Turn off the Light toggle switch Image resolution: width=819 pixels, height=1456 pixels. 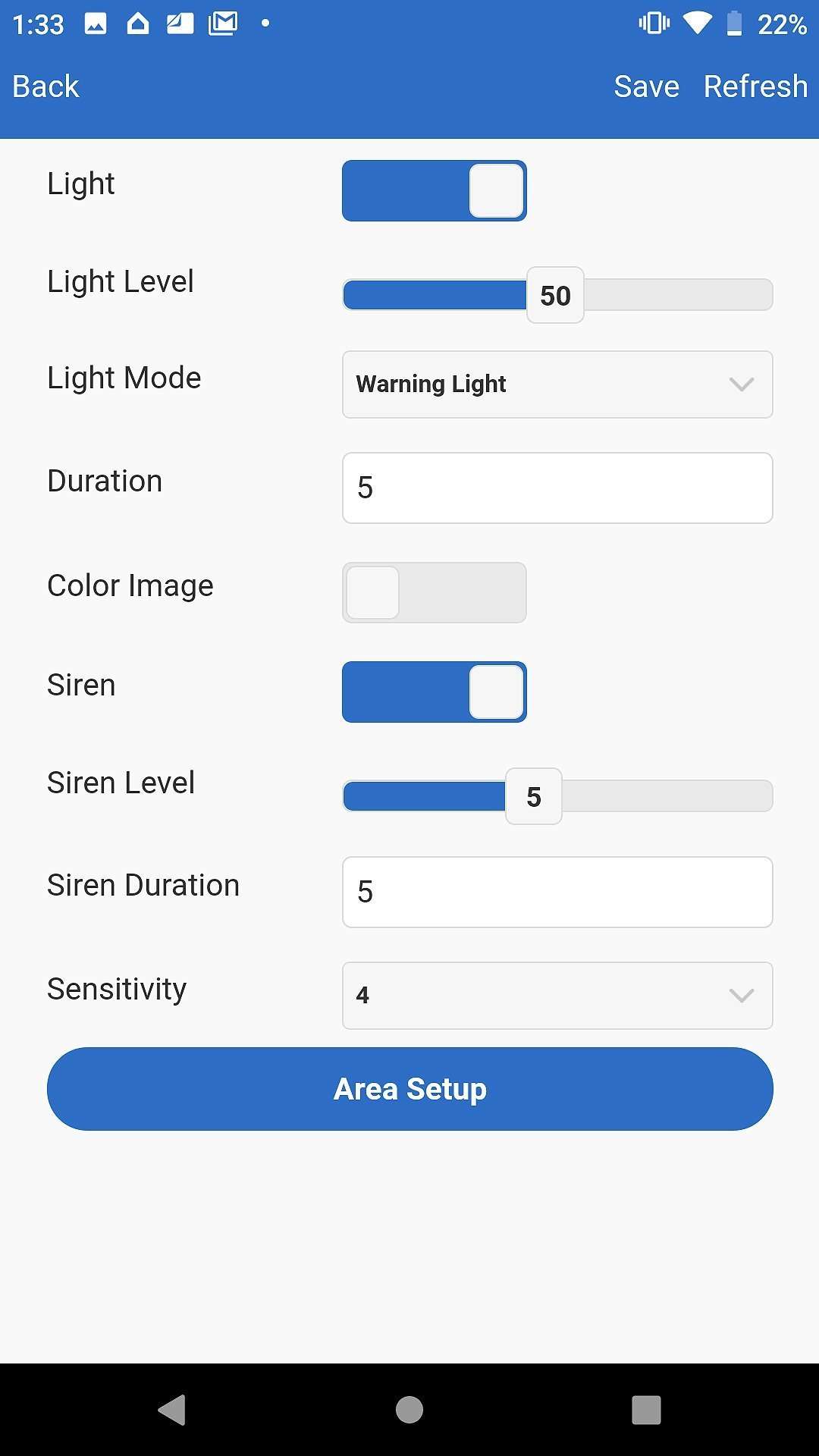[434, 190]
